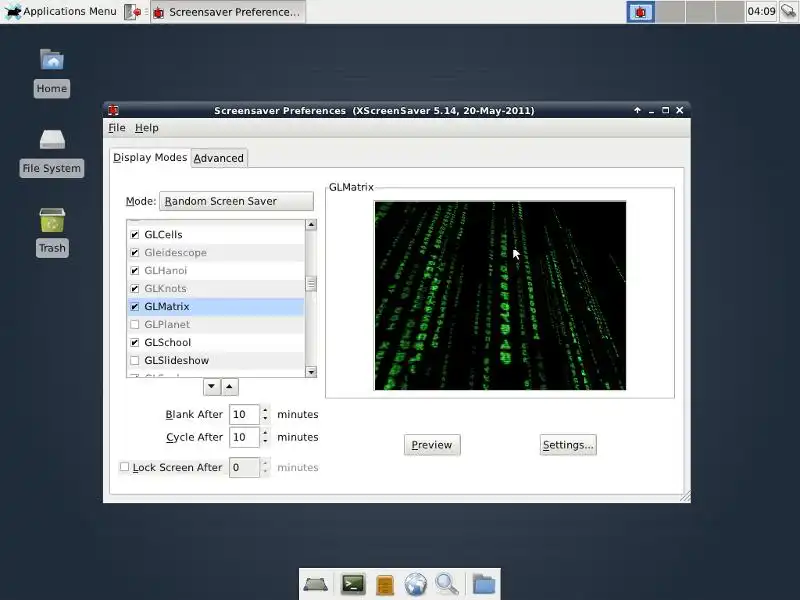Screen dimensions: 800x600
Task: Select the GLSchool list row
Action: [216, 342]
